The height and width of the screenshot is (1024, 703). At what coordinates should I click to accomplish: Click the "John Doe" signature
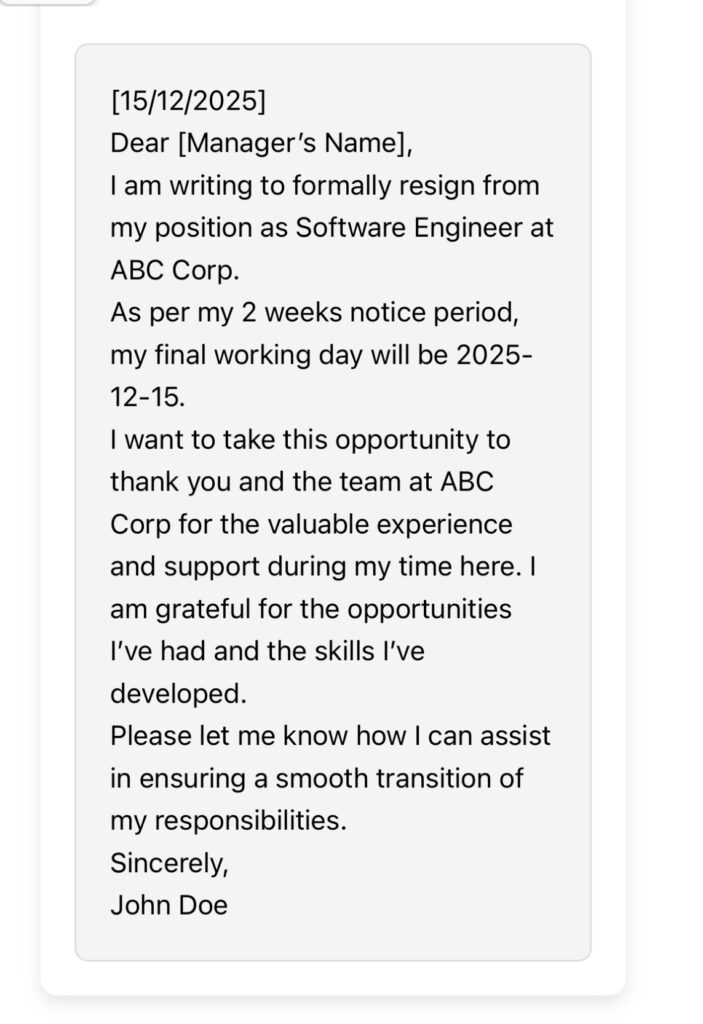[169, 906]
